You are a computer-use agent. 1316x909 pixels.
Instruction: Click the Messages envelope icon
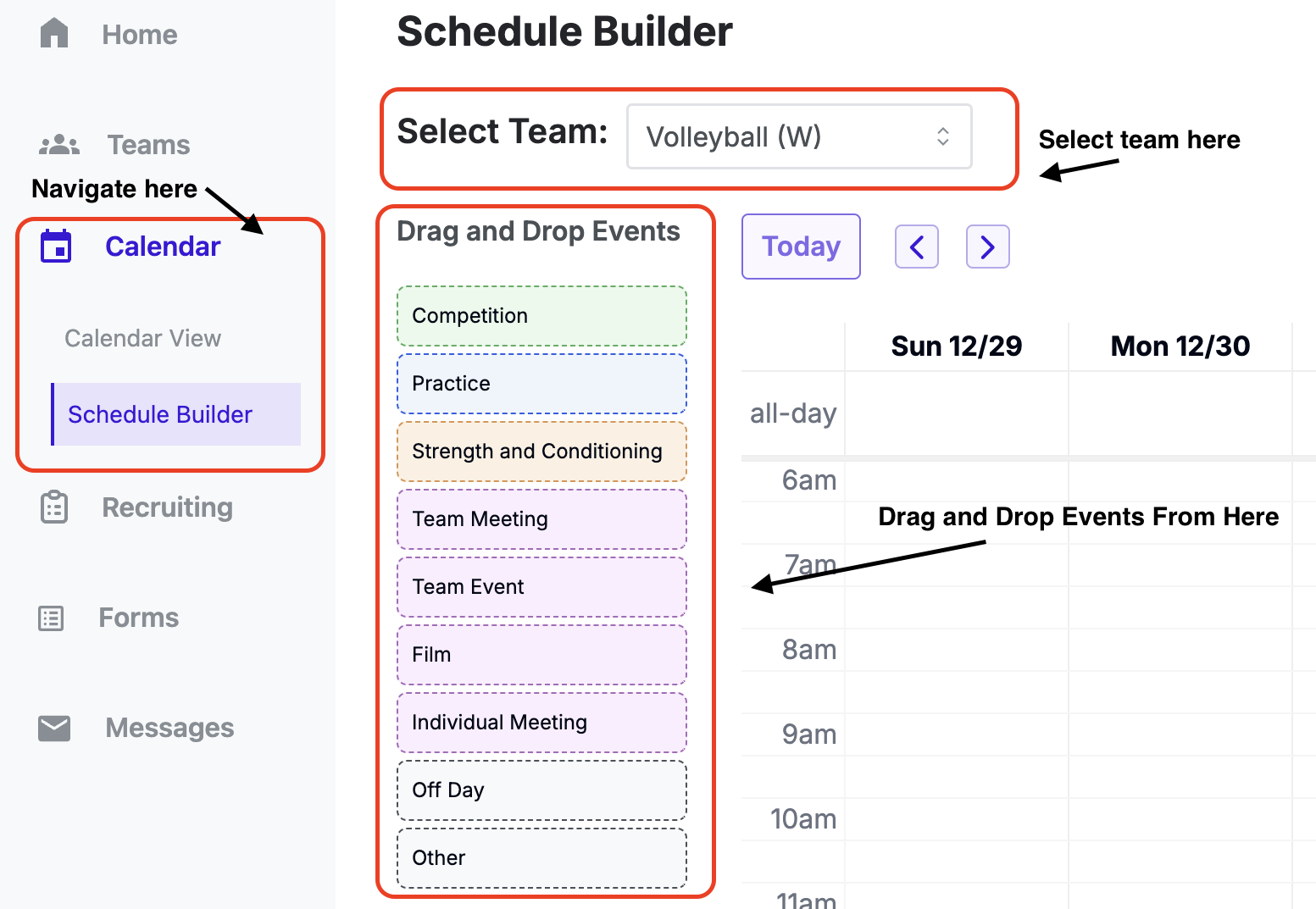click(54, 728)
